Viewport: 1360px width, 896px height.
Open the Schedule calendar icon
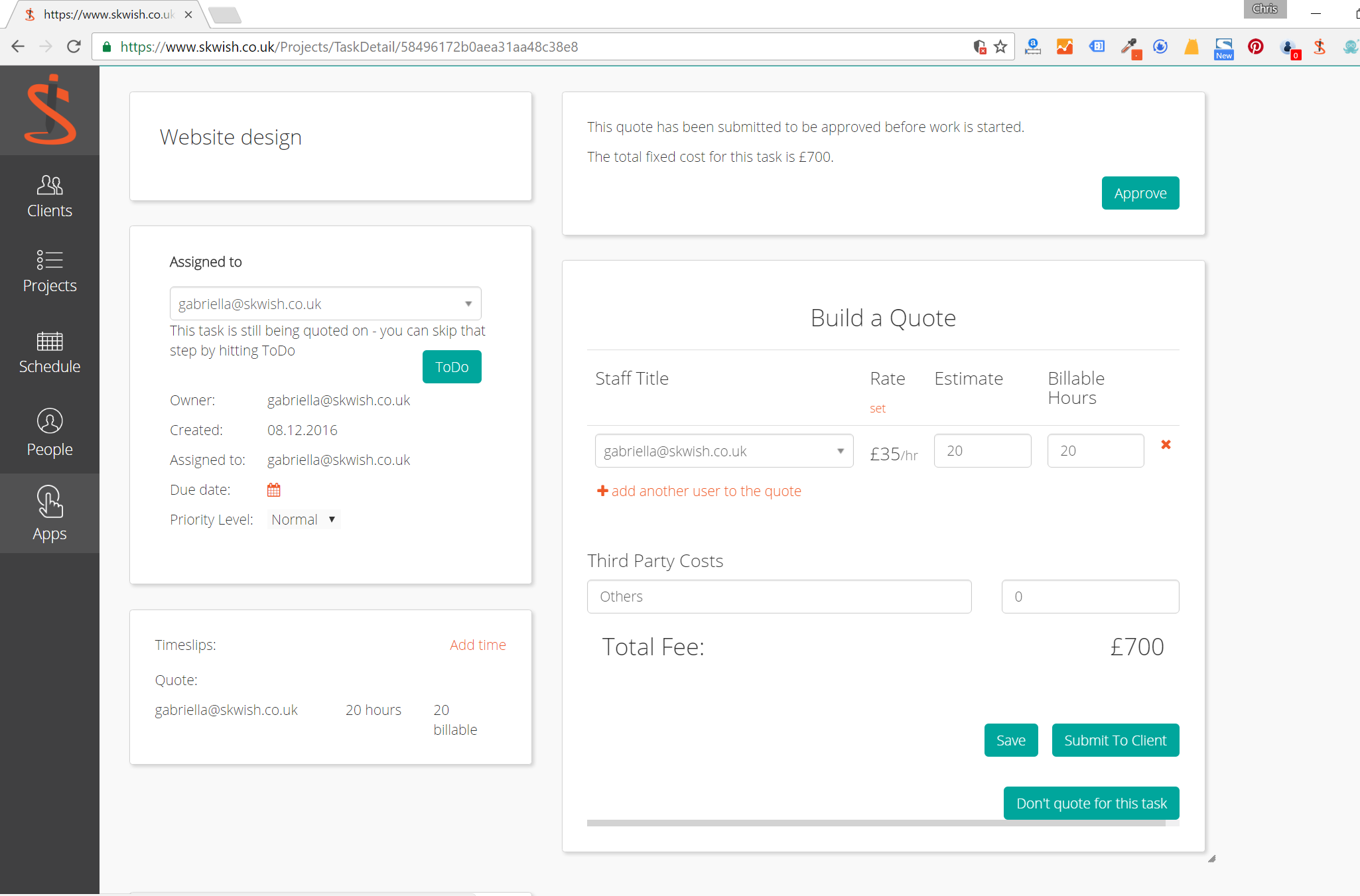point(50,342)
